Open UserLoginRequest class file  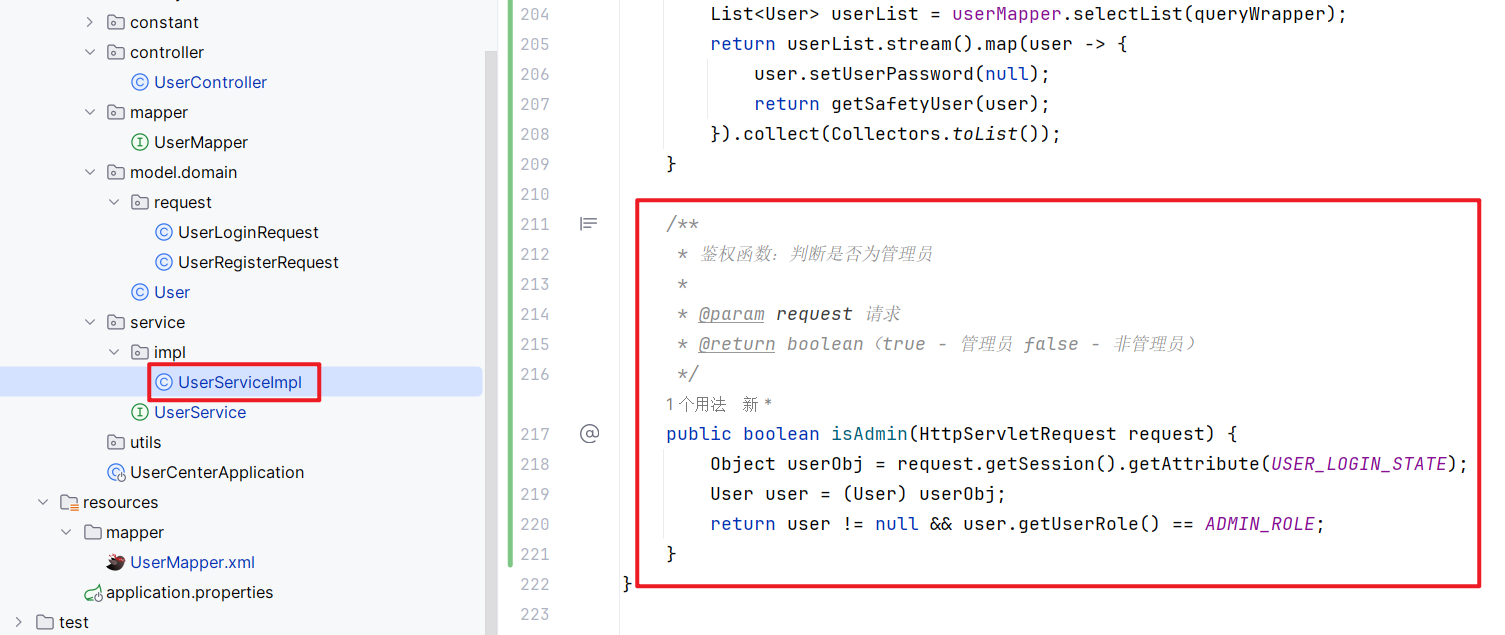click(247, 232)
